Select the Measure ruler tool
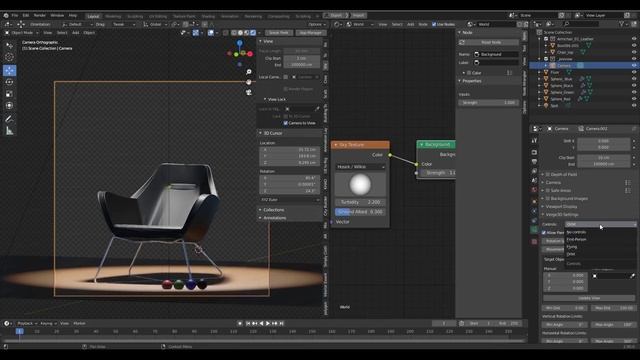 [9, 131]
